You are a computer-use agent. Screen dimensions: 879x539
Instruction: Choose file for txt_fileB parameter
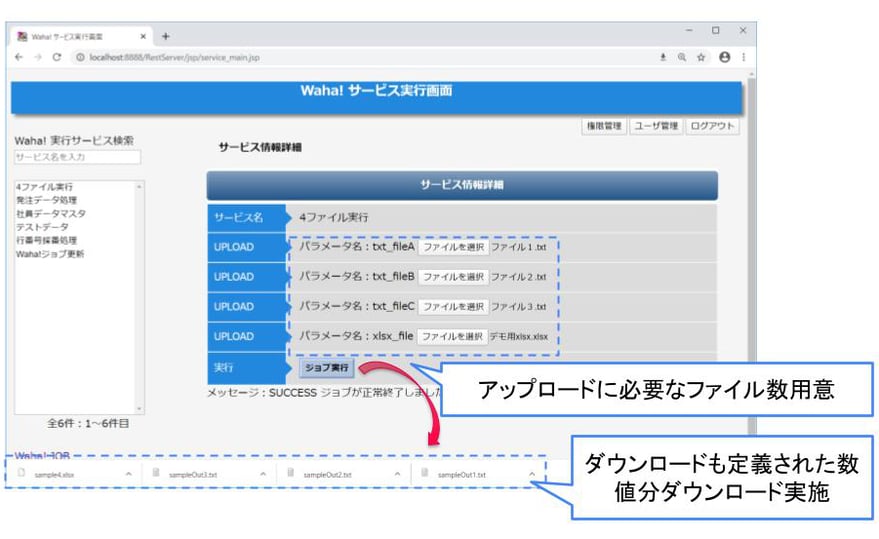pos(454,277)
